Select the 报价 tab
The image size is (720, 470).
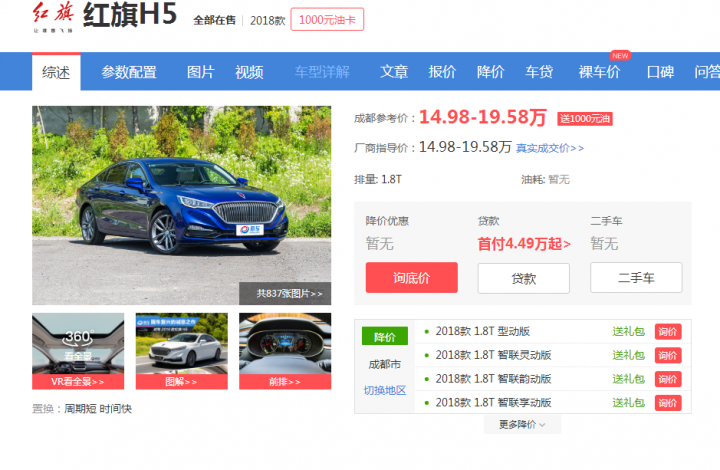[442, 72]
